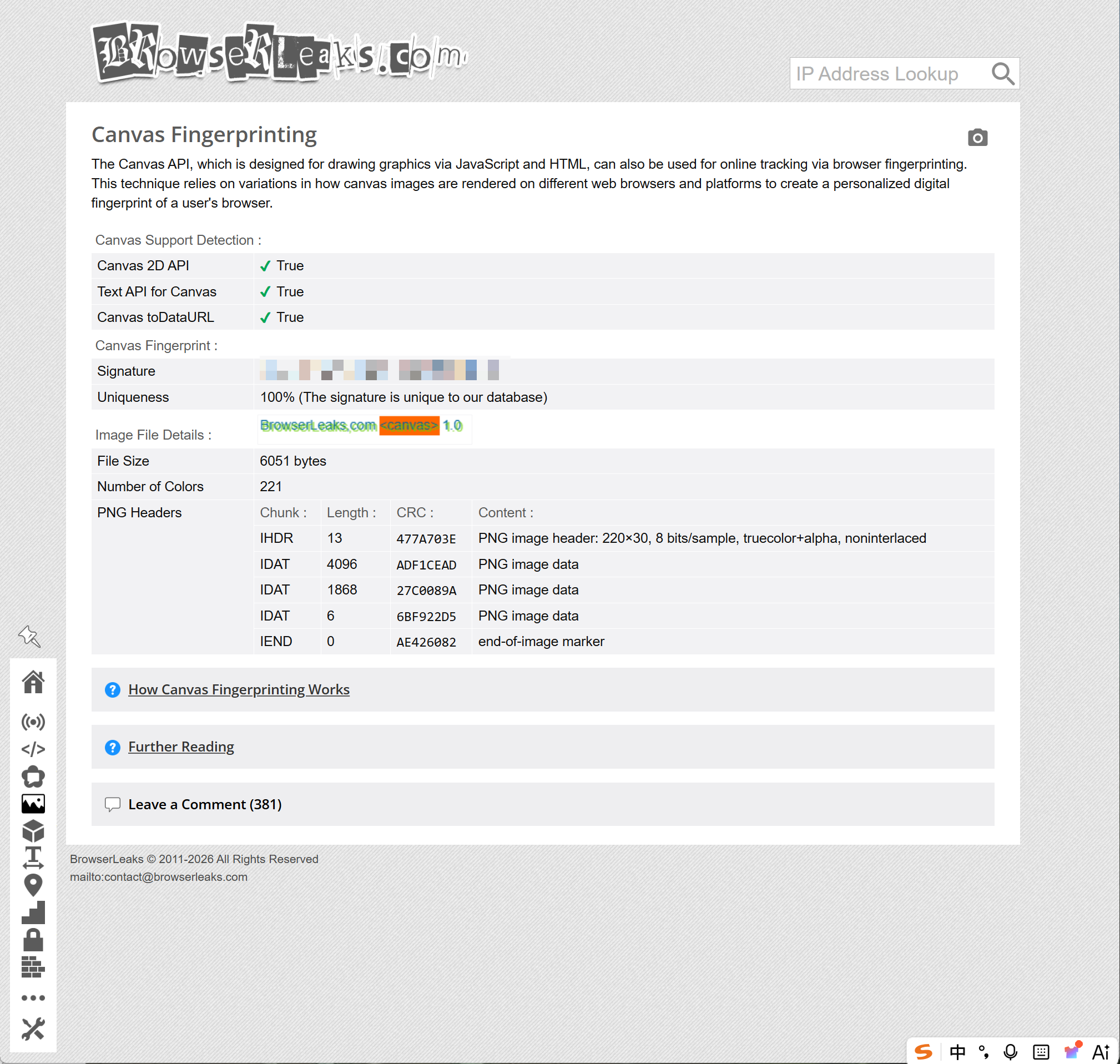Open the IP address broadcast icon
The width and height of the screenshot is (1120, 1064).
(x=33, y=722)
